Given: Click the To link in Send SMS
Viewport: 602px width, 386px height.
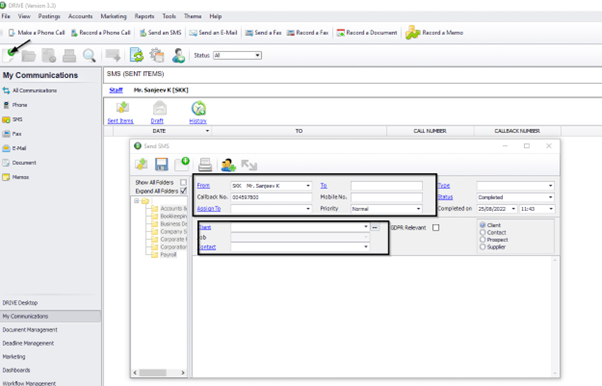Looking at the screenshot, I should pyautogui.click(x=324, y=186).
